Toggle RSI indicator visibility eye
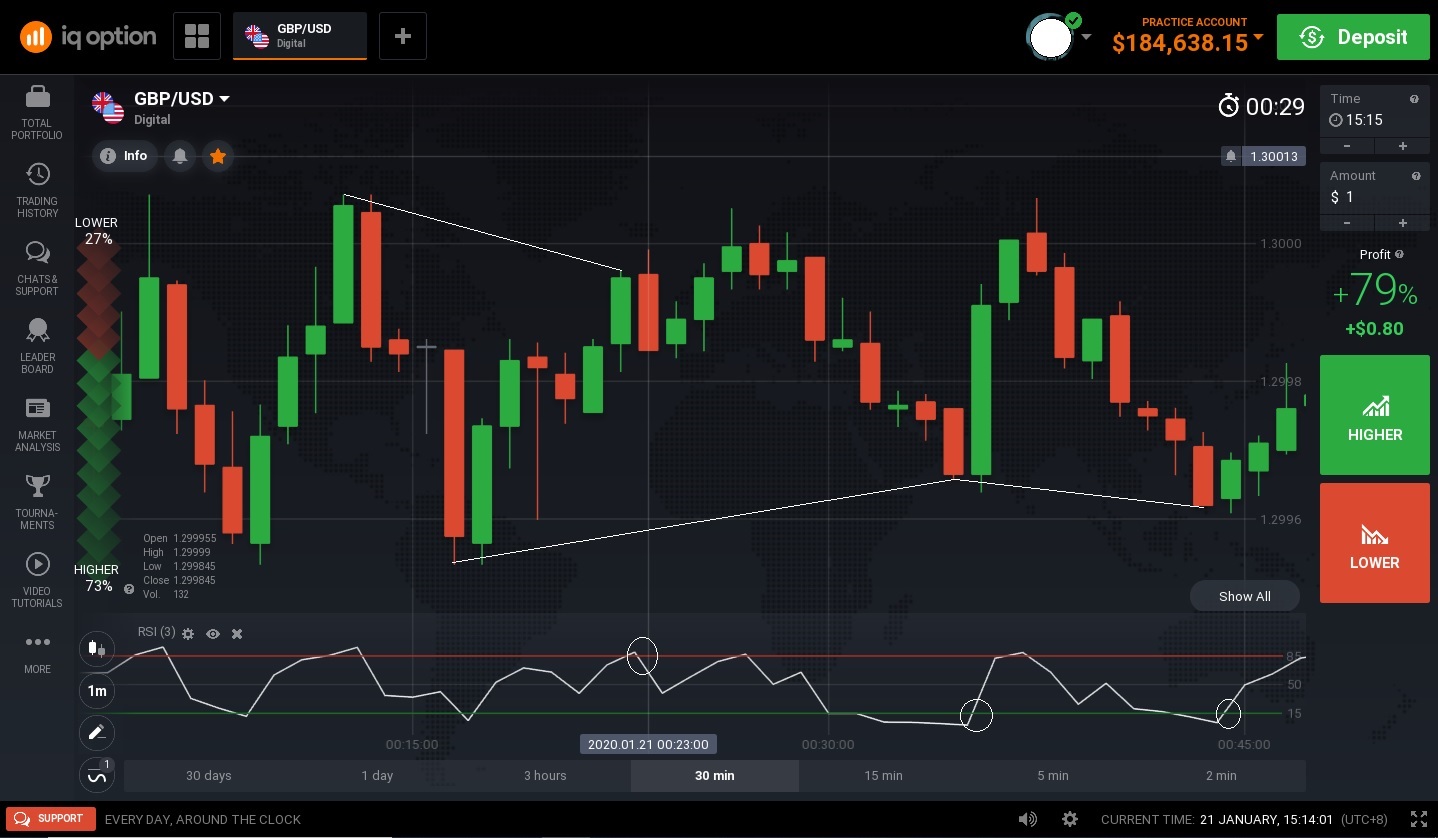This screenshot has width=1438, height=838. [213, 634]
